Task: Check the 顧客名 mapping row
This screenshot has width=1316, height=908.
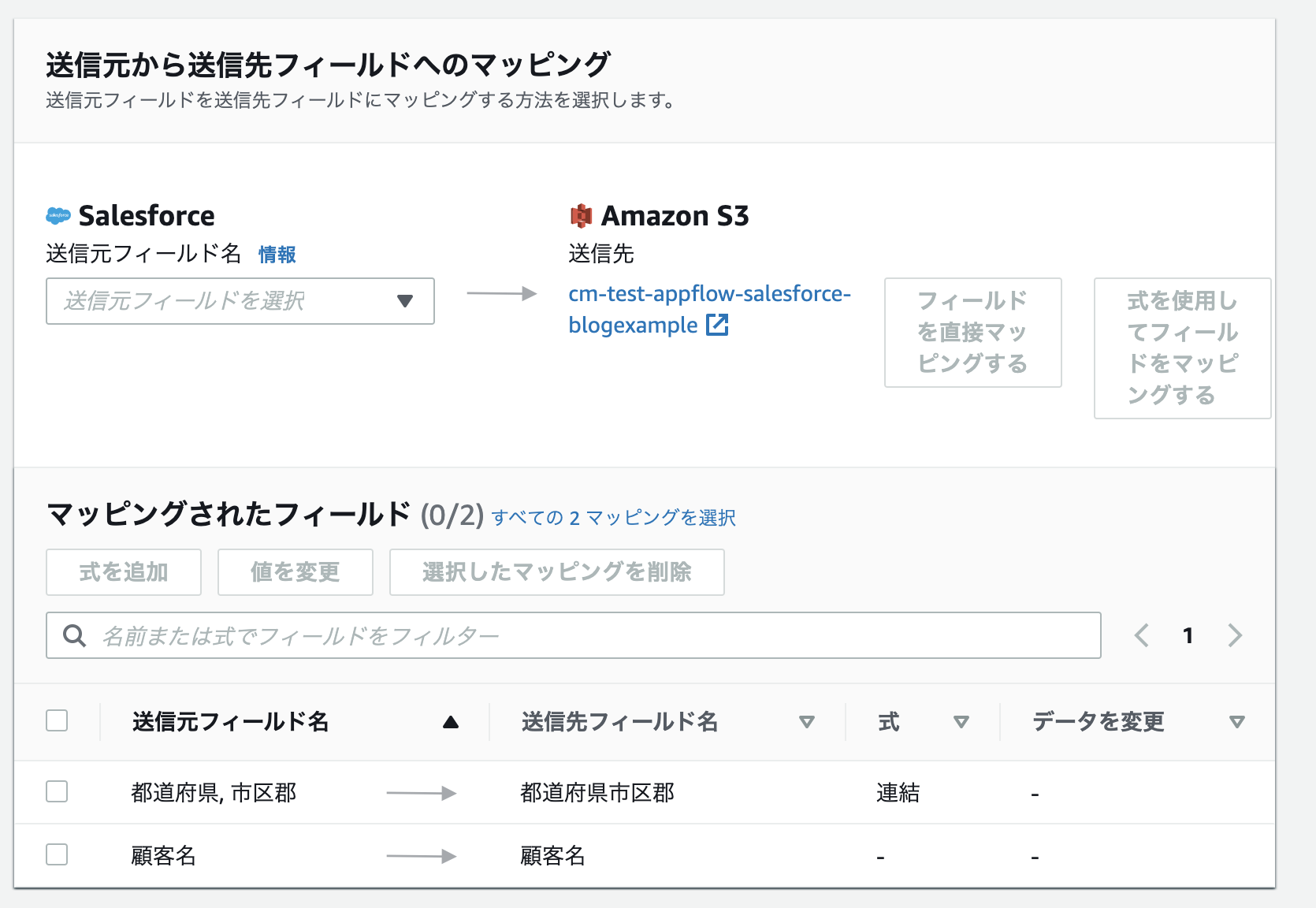Action: pyautogui.click(x=56, y=854)
